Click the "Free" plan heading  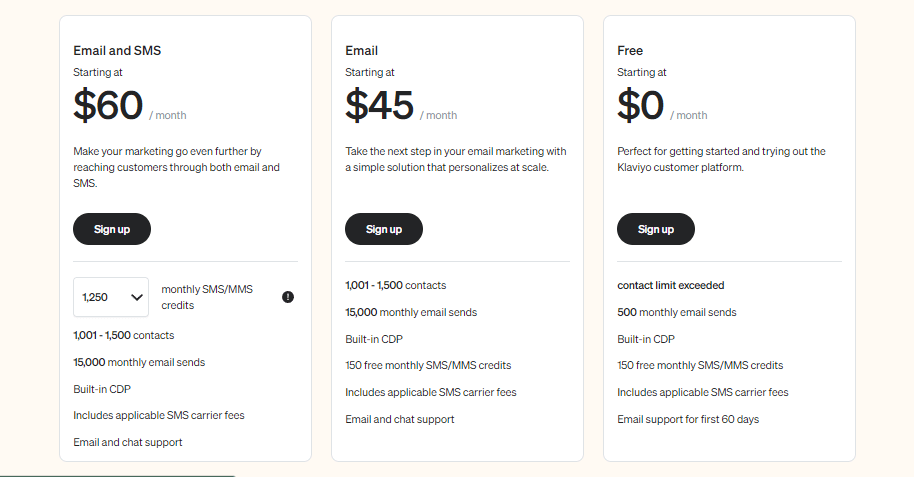[630, 50]
